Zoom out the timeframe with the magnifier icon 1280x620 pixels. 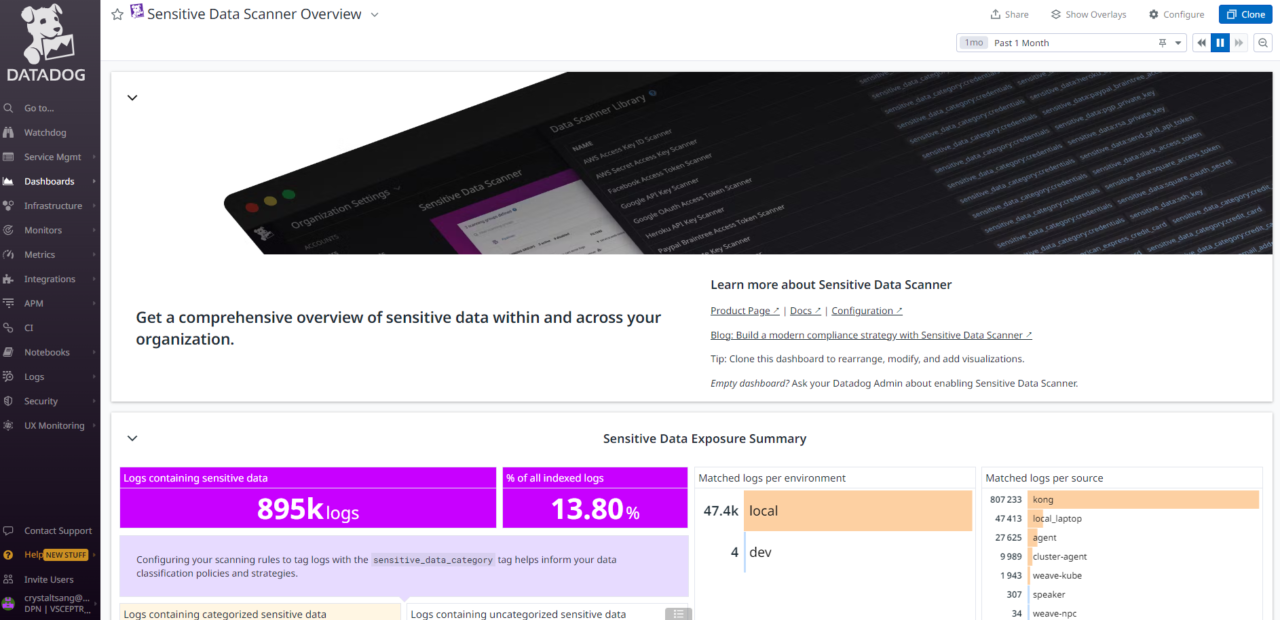1262,42
